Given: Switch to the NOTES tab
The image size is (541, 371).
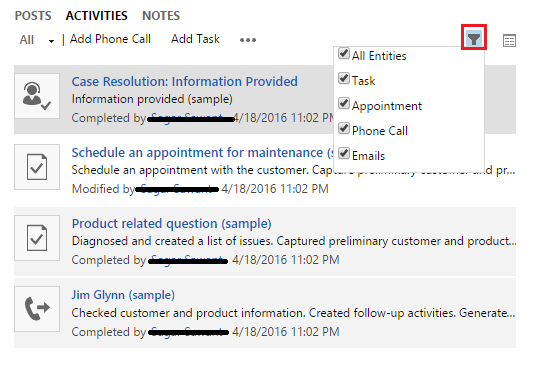Looking at the screenshot, I should (x=161, y=16).
